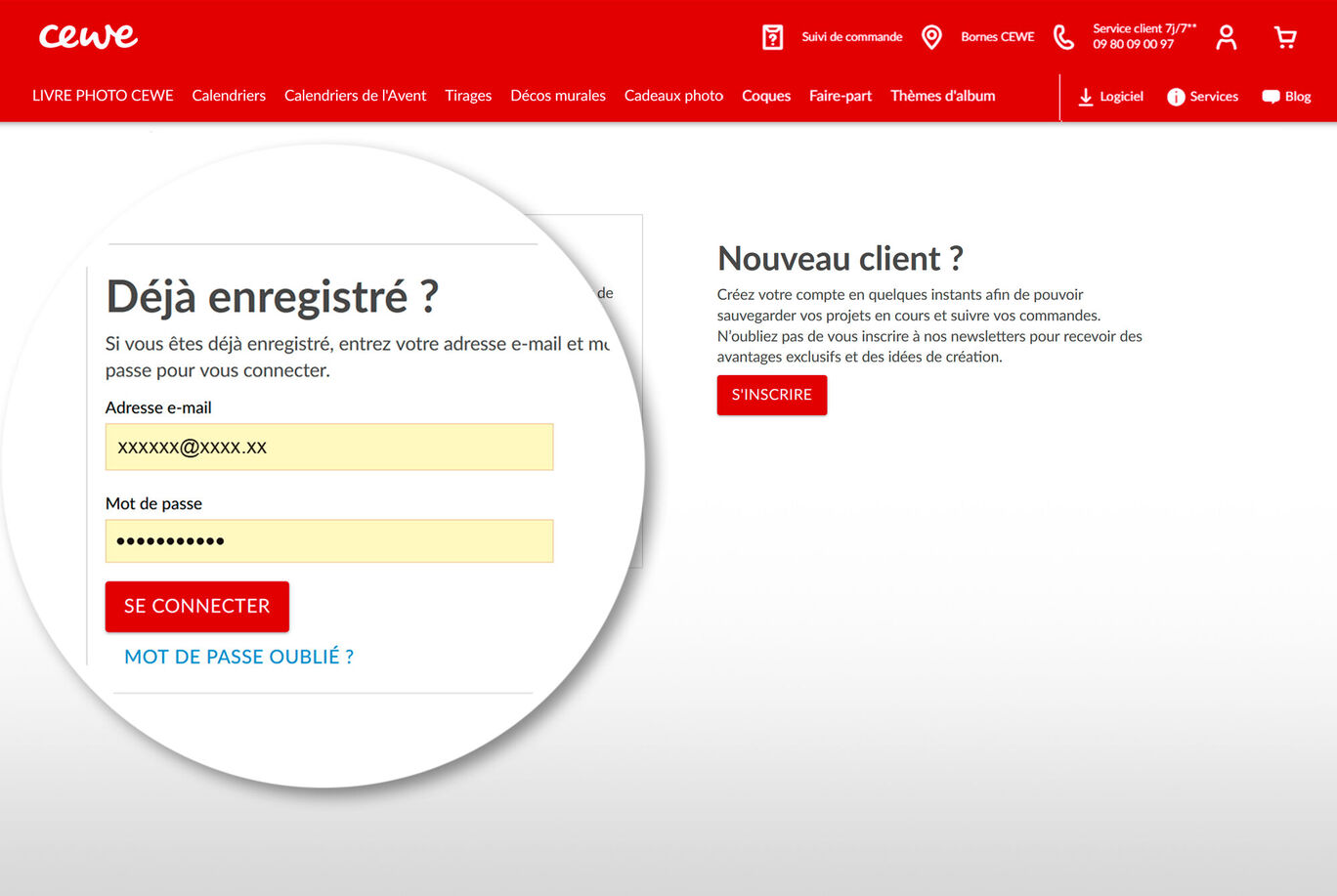Open the LIVRE PHOTO CEWE menu

[x=103, y=95]
